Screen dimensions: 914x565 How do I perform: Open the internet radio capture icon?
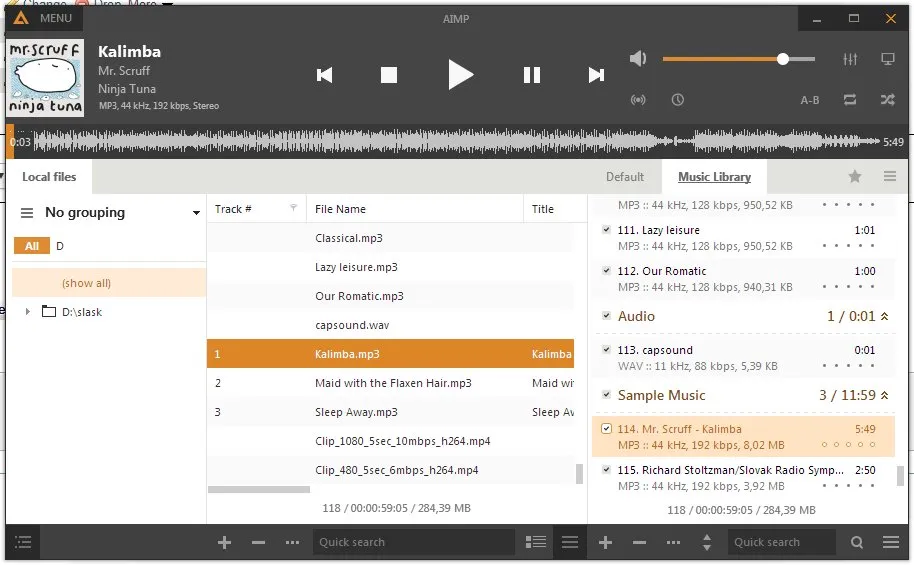638,100
